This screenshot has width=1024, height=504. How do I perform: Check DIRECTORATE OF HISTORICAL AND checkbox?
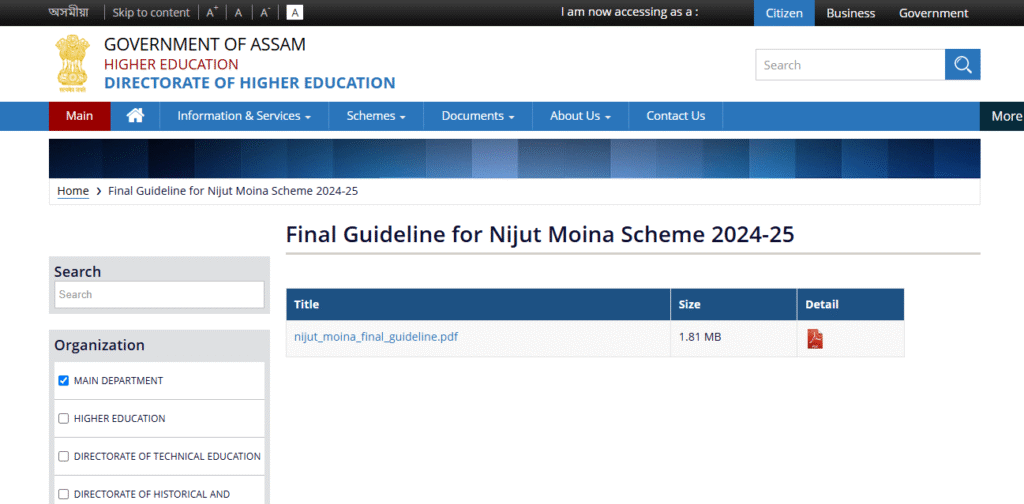click(63, 494)
